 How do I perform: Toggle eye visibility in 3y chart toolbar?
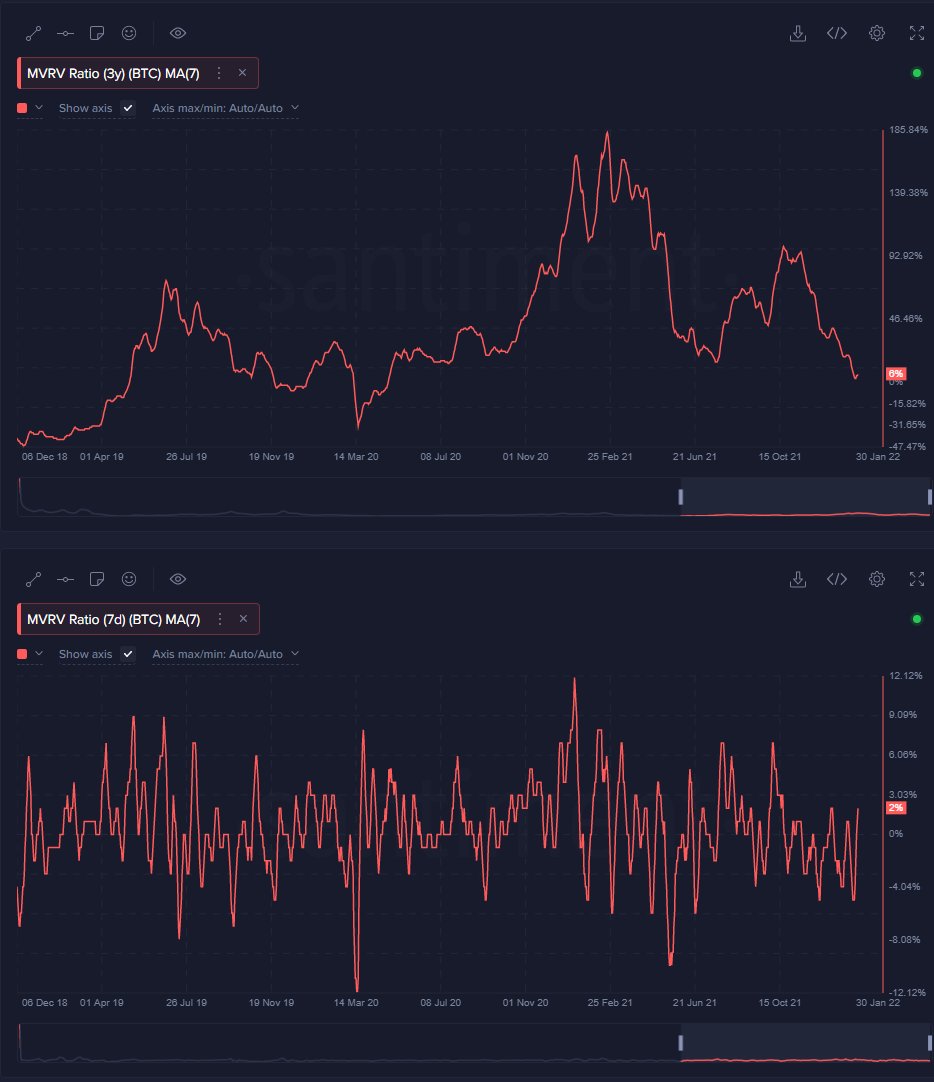(x=178, y=33)
